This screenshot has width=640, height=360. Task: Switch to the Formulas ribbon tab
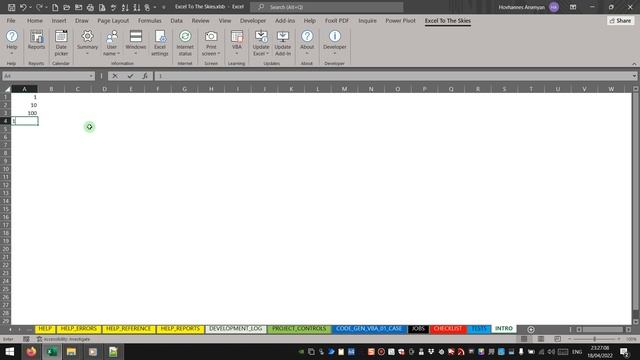pyautogui.click(x=149, y=20)
